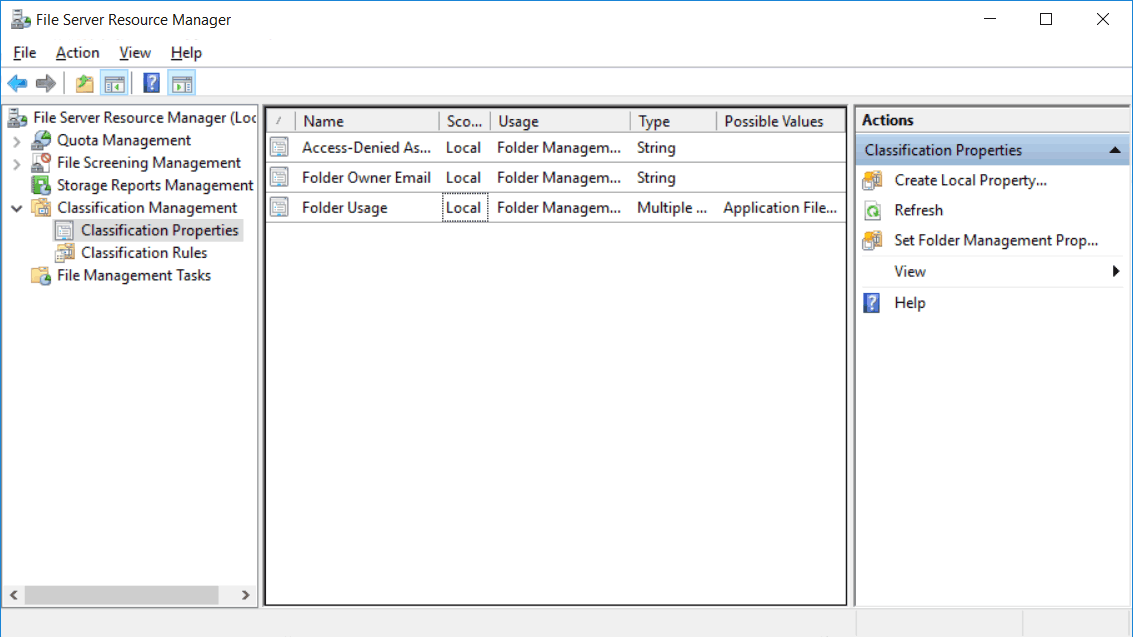Click the View action in Actions pane

910,272
